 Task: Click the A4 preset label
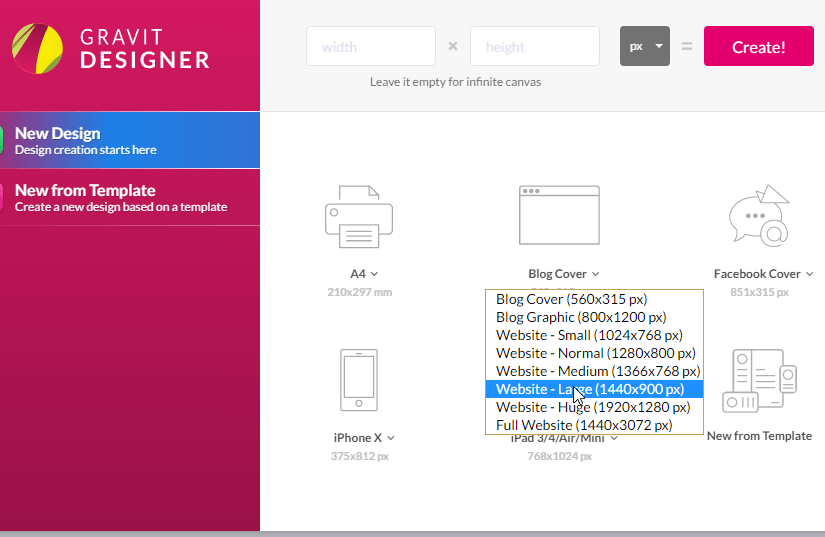[358, 274]
